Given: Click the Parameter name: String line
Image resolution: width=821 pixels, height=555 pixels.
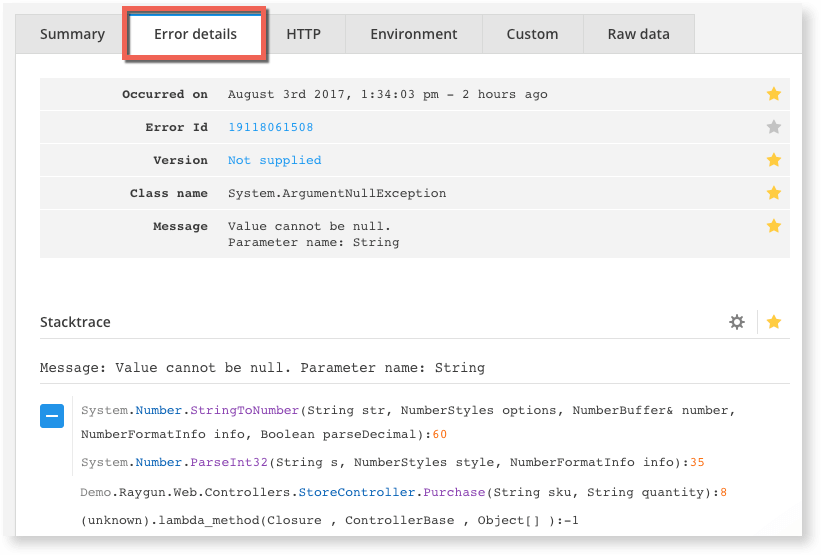Looking at the screenshot, I should [x=314, y=242].
